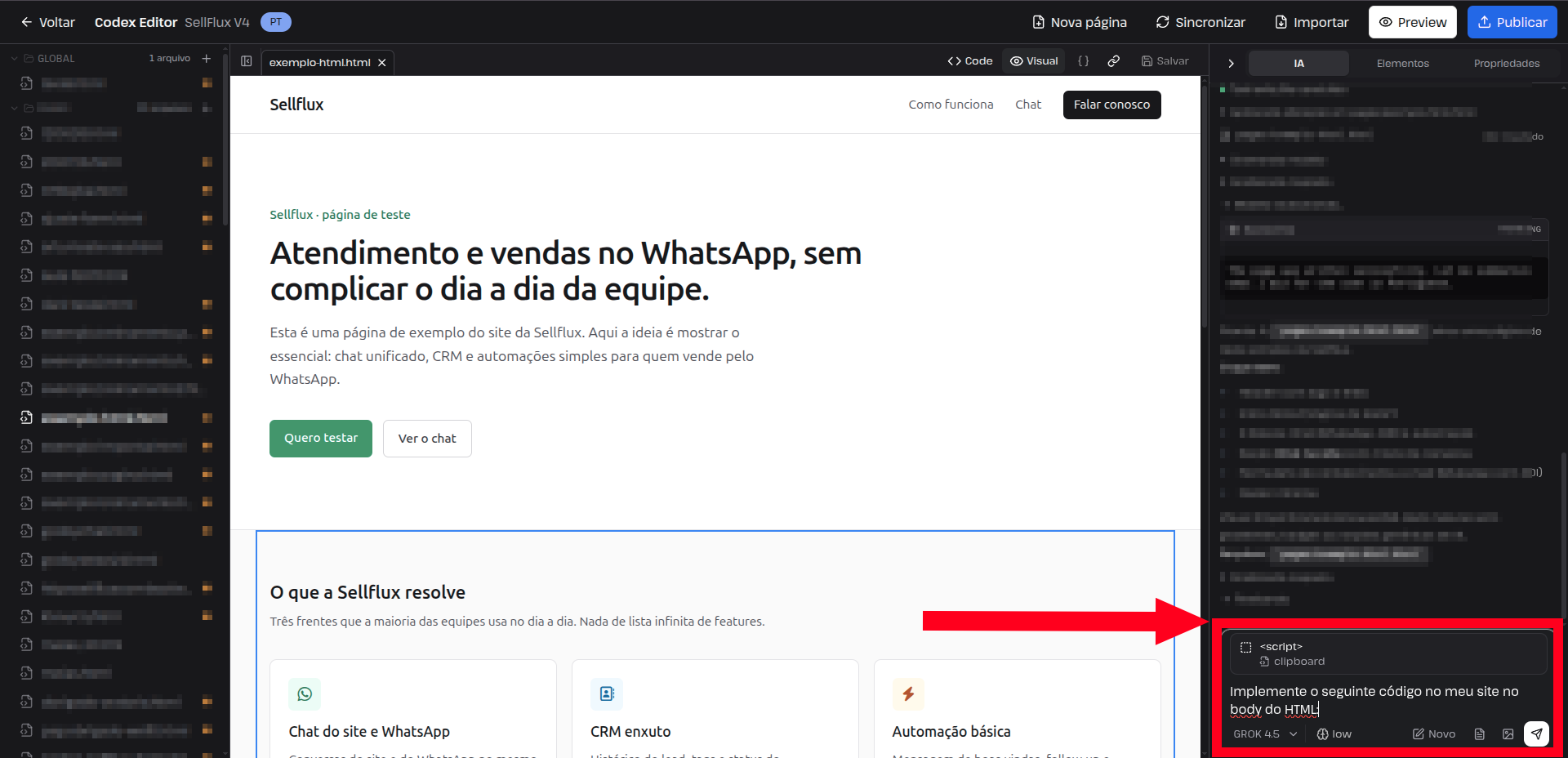
Task: Open the Chat nav link
Action: (x=1028, y=105)
